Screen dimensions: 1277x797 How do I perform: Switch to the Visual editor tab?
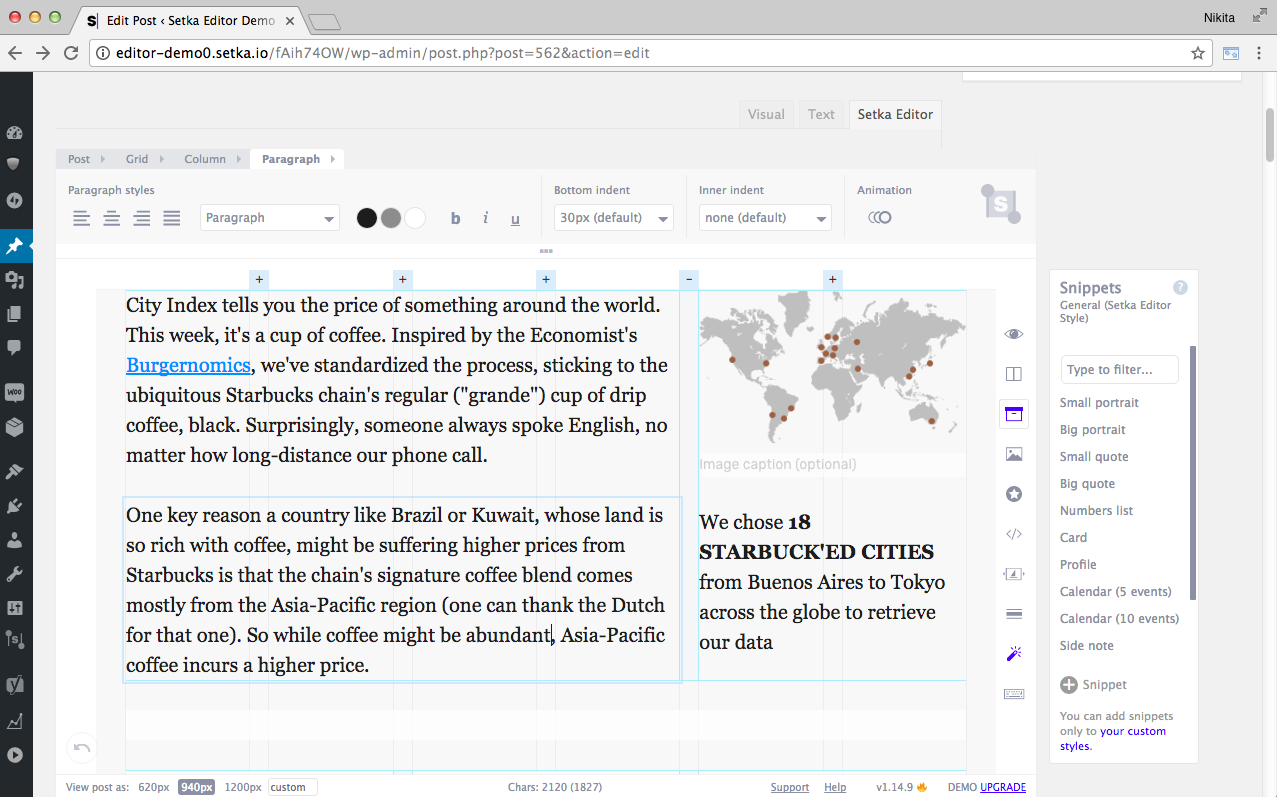(x=766, y=114)
